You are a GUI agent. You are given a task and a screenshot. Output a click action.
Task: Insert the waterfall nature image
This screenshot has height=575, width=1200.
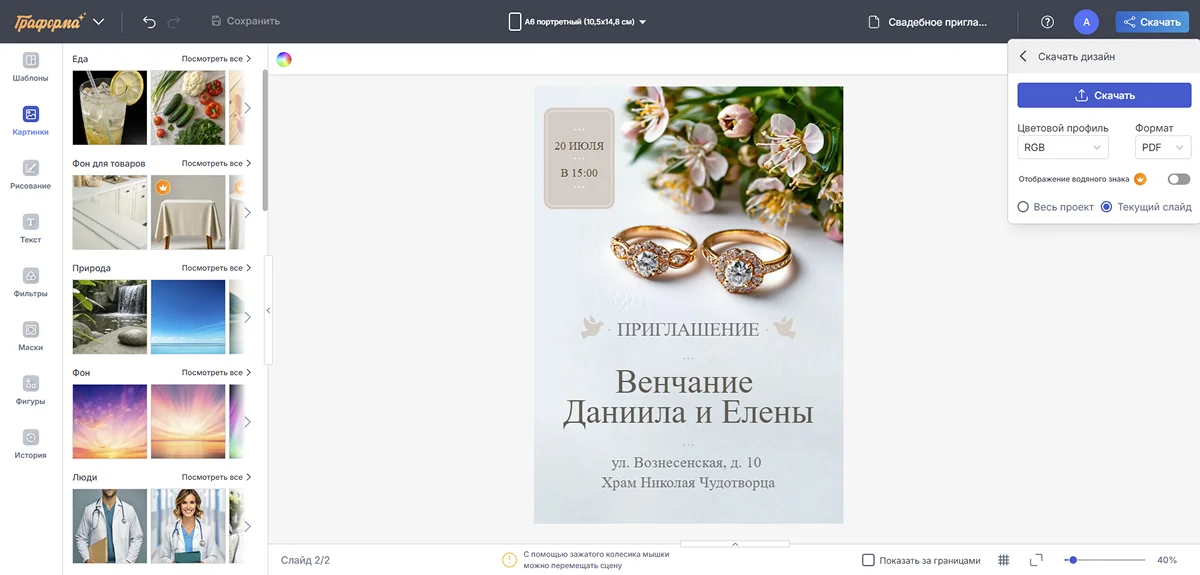pos(110,317)
